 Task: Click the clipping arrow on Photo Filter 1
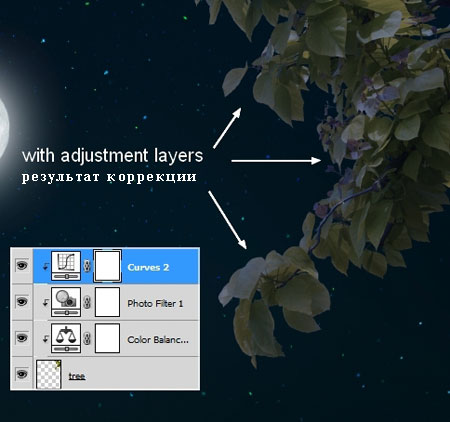(46, 303)
